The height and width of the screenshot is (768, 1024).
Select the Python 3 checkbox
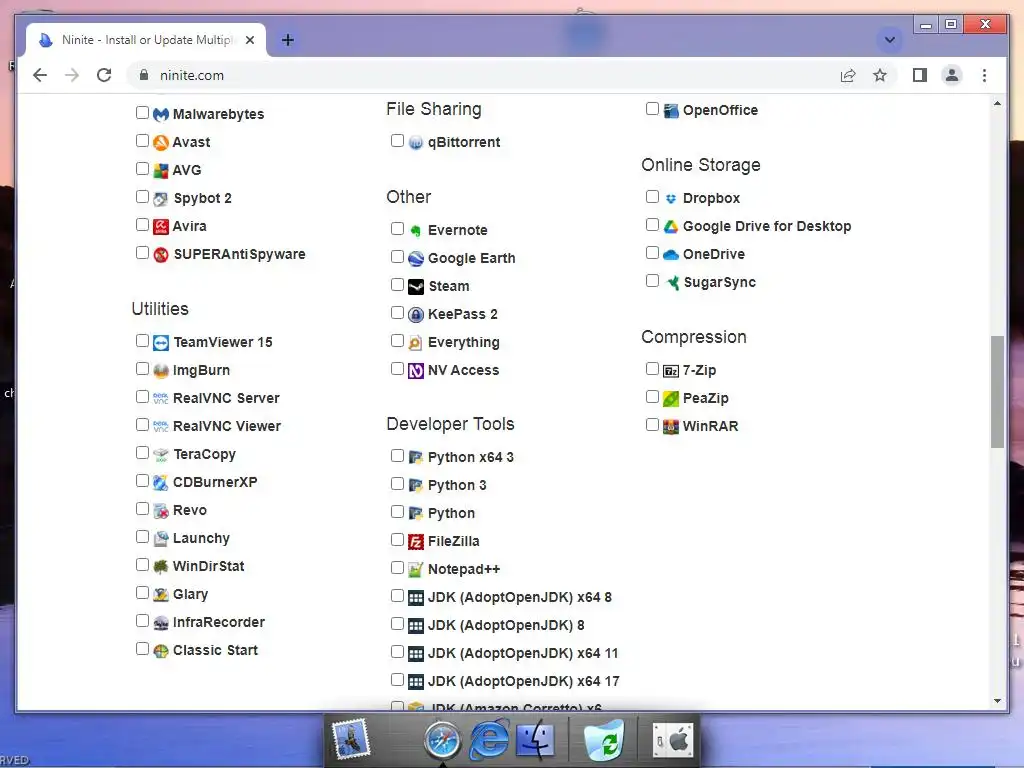click(397, 484)
